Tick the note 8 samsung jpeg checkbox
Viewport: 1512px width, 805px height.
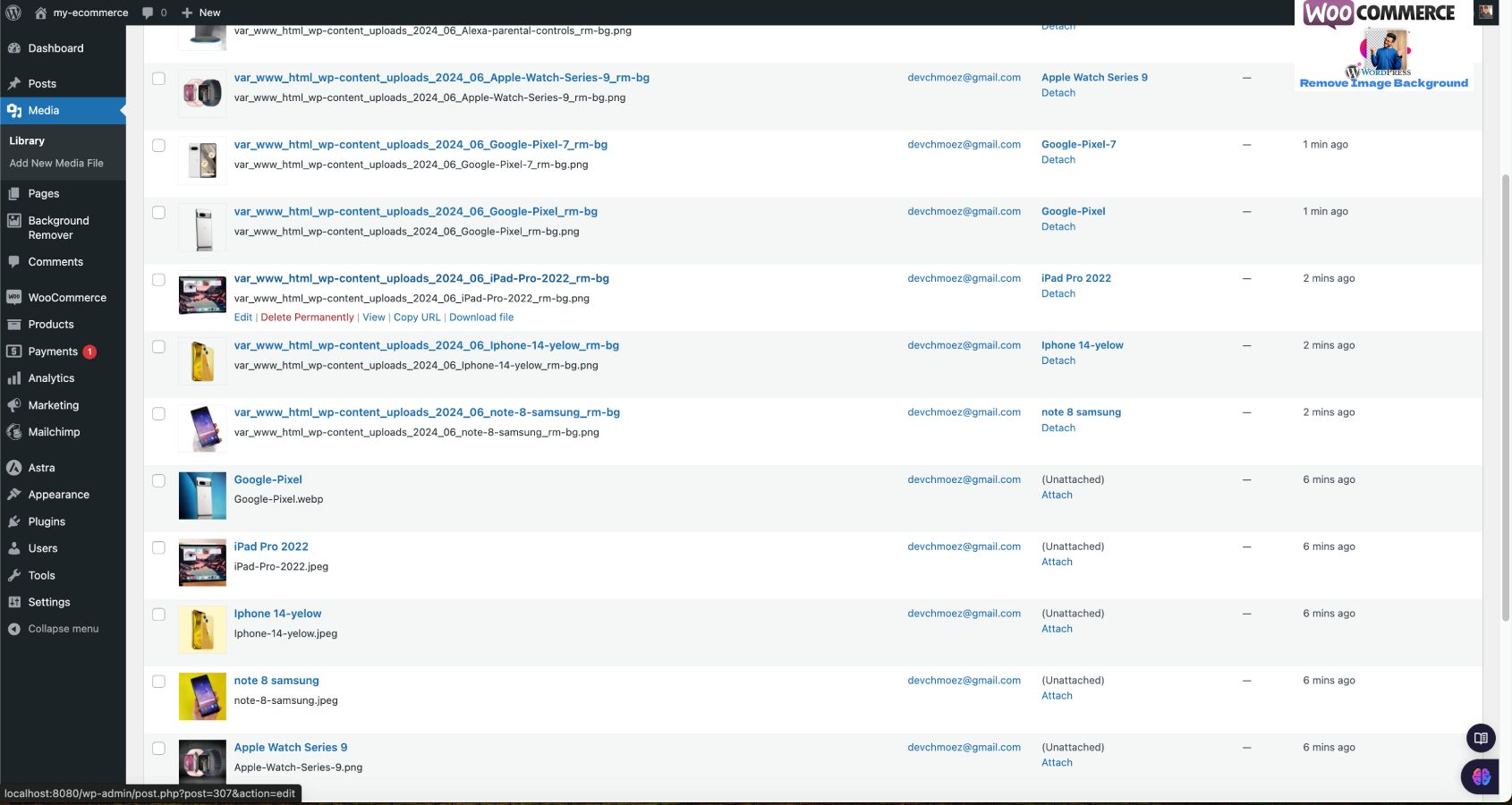coord(158,682)
